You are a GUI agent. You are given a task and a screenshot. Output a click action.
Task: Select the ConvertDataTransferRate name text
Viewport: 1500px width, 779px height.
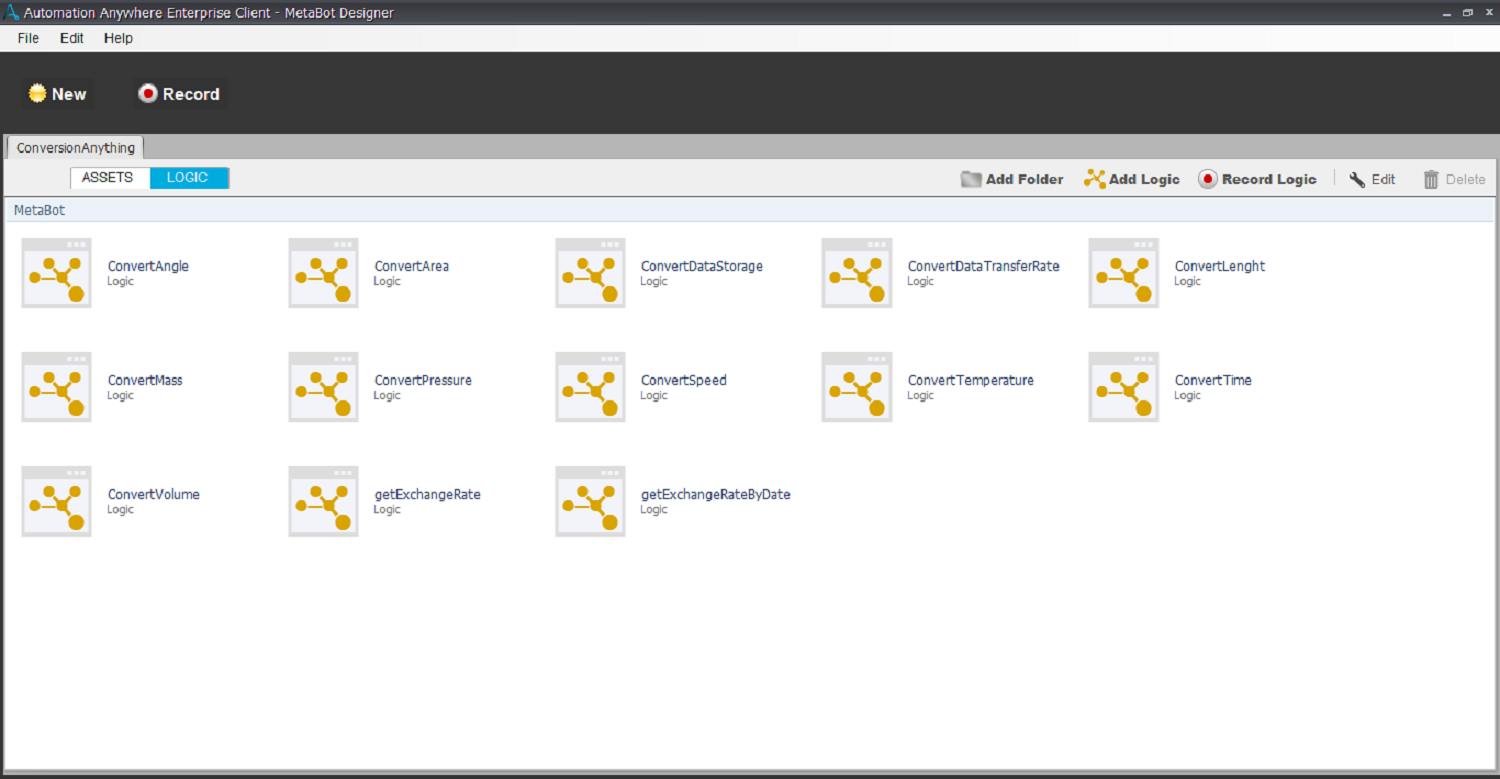tap(984, 266)
